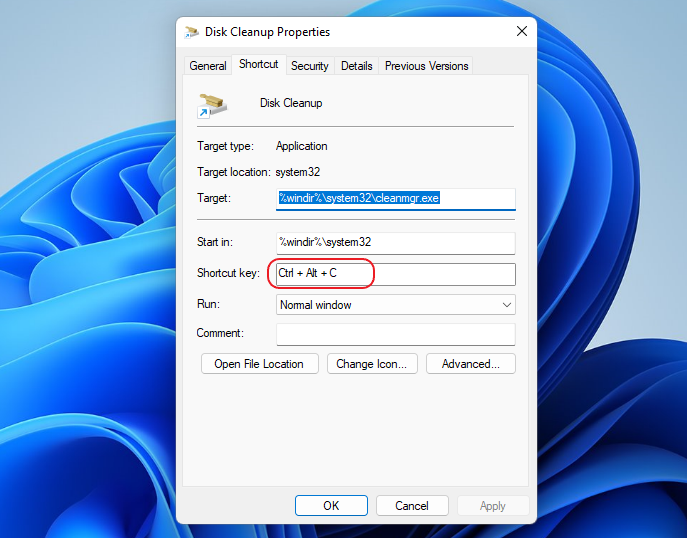The width and height of the screenshot is (687, 538).
Task: Click the 'Target:' label
Action: (214, 198)
